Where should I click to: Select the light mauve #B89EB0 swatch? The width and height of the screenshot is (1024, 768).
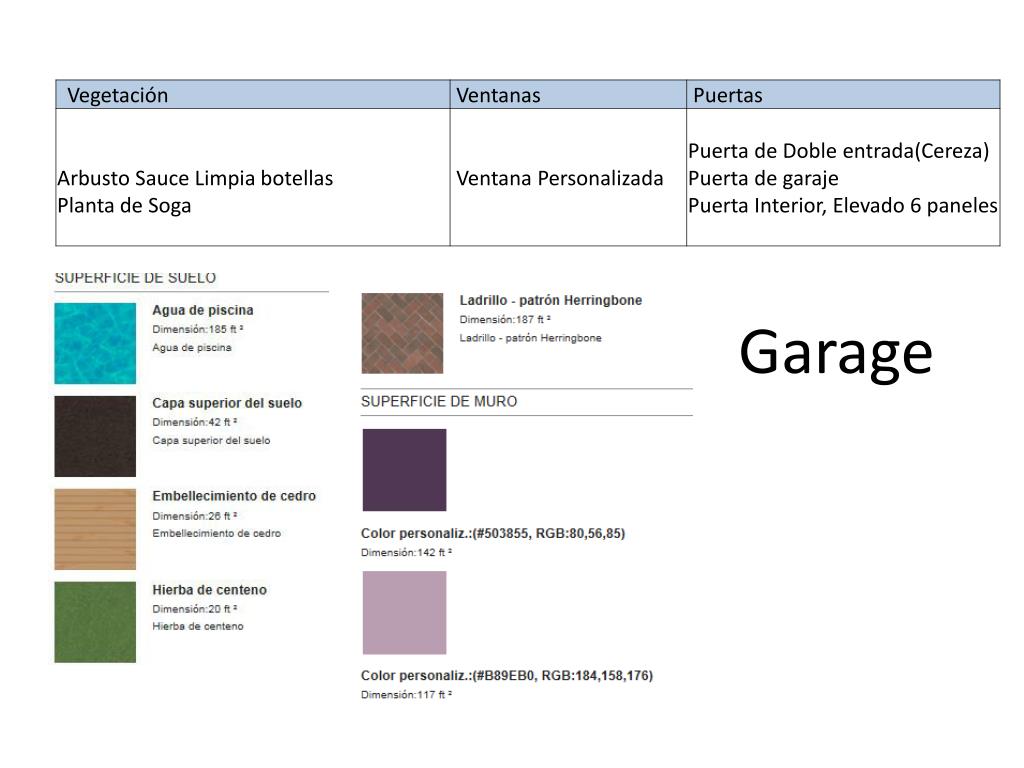coord(405,613)
